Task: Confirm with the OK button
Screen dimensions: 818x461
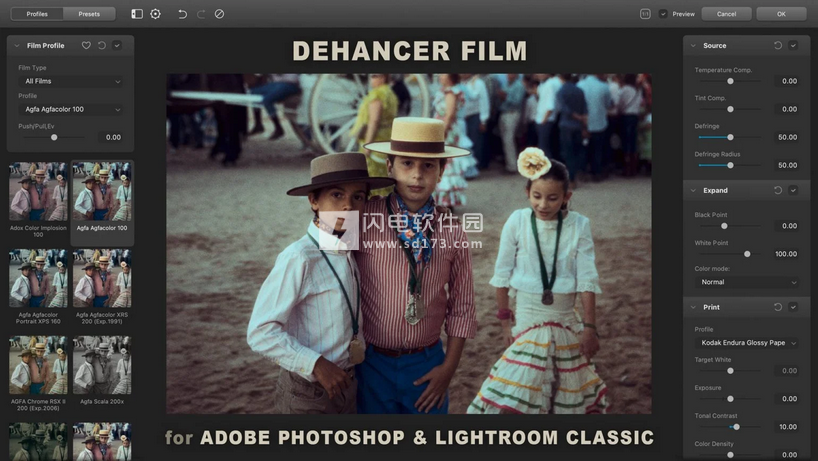Action: (781, 14)
